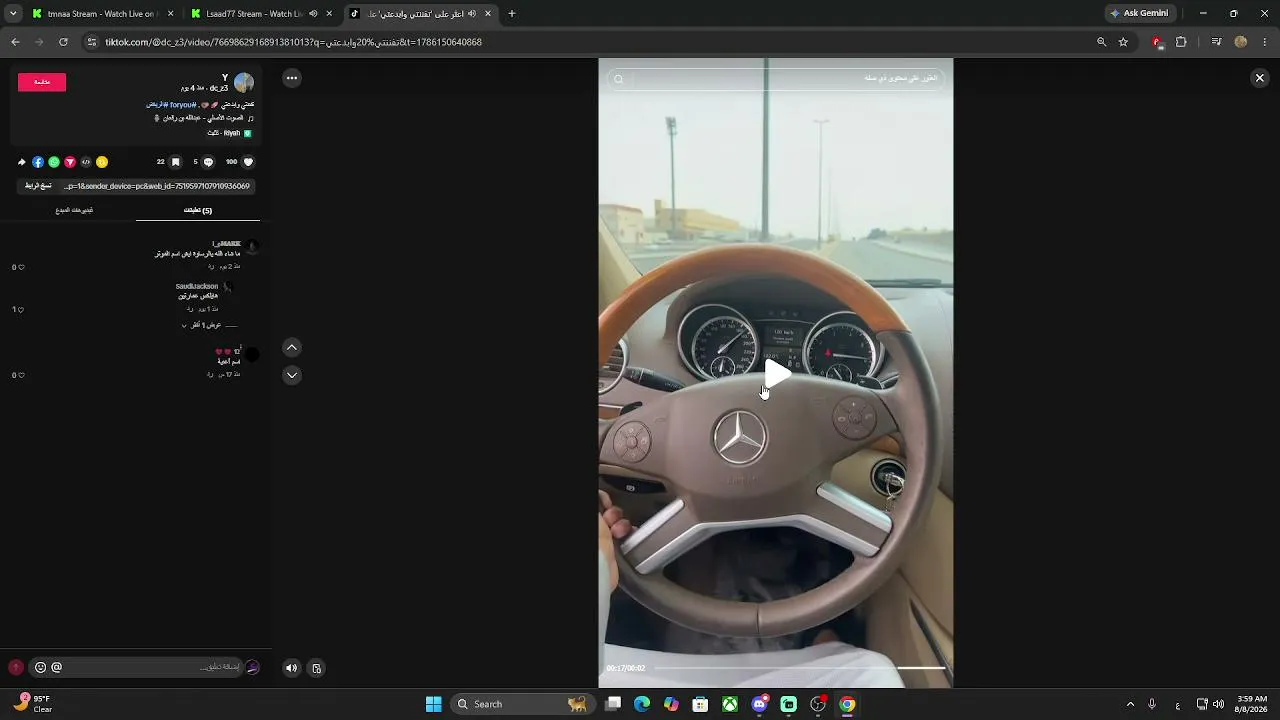Select the comments (5) tab

(x=198, y=210)
